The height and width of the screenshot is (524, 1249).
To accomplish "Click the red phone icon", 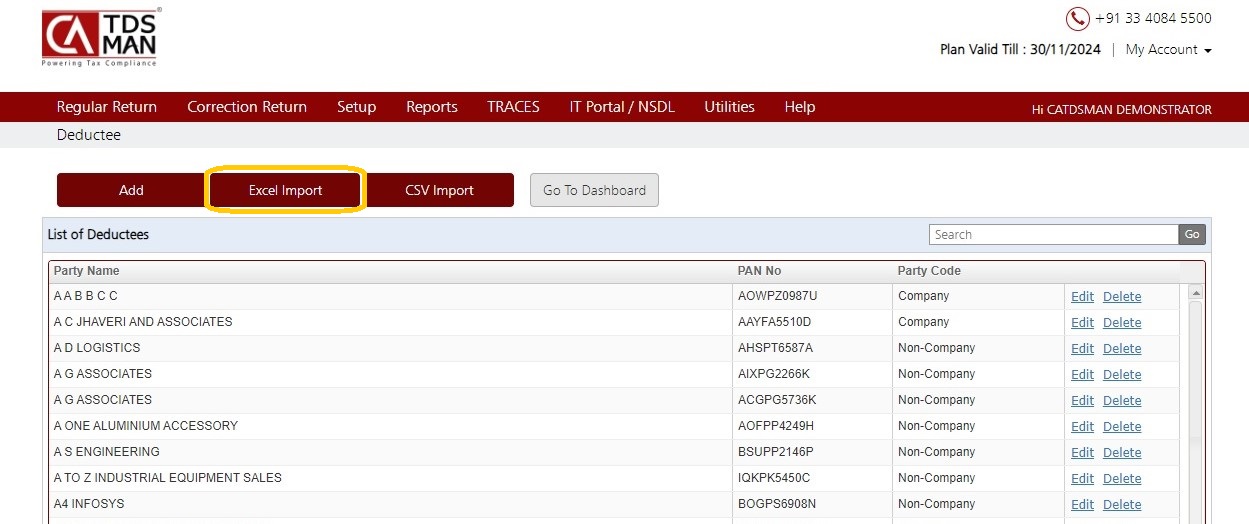I will 1077,18.
